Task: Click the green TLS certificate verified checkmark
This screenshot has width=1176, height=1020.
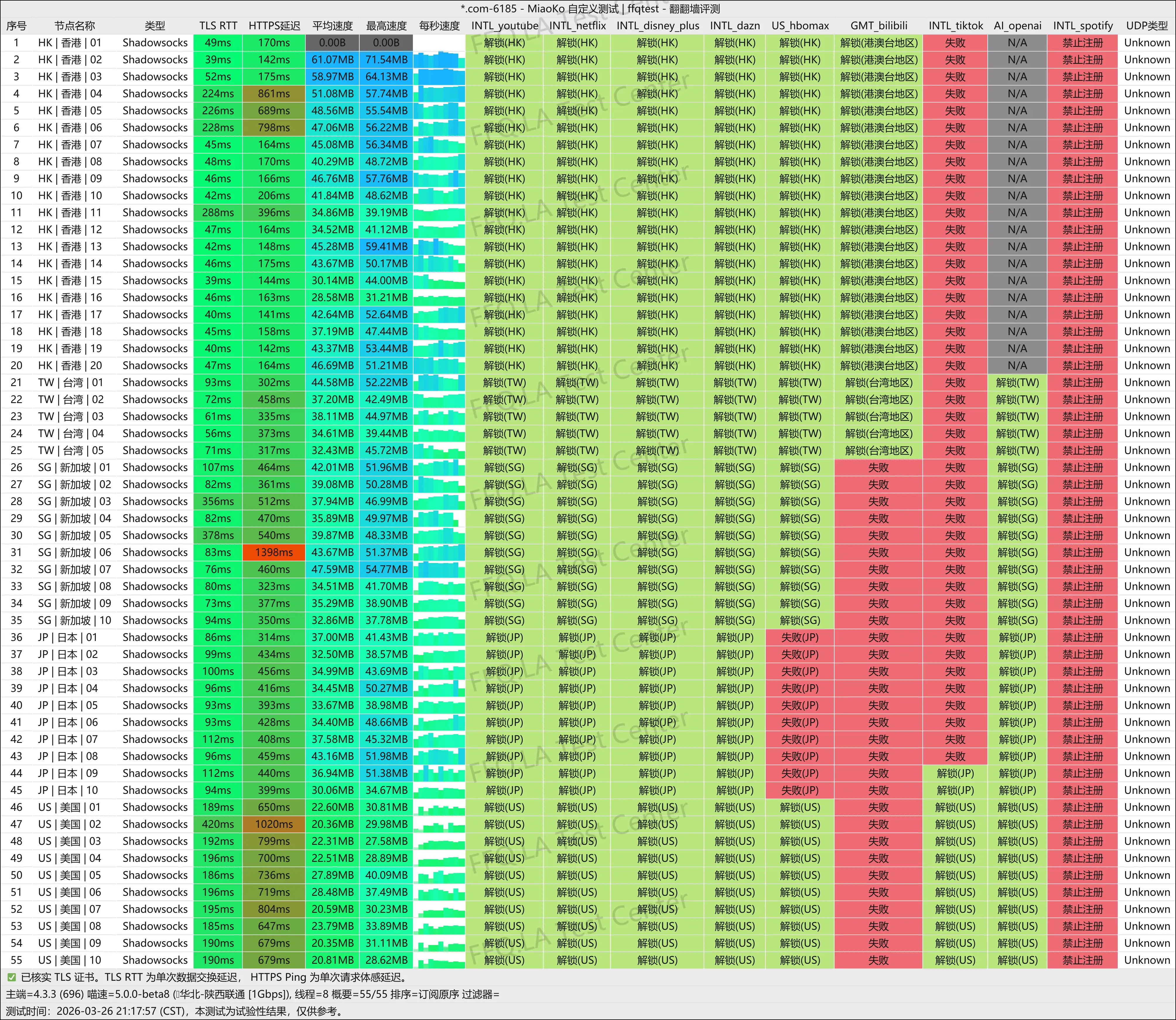Action: (x=11, y=977)
